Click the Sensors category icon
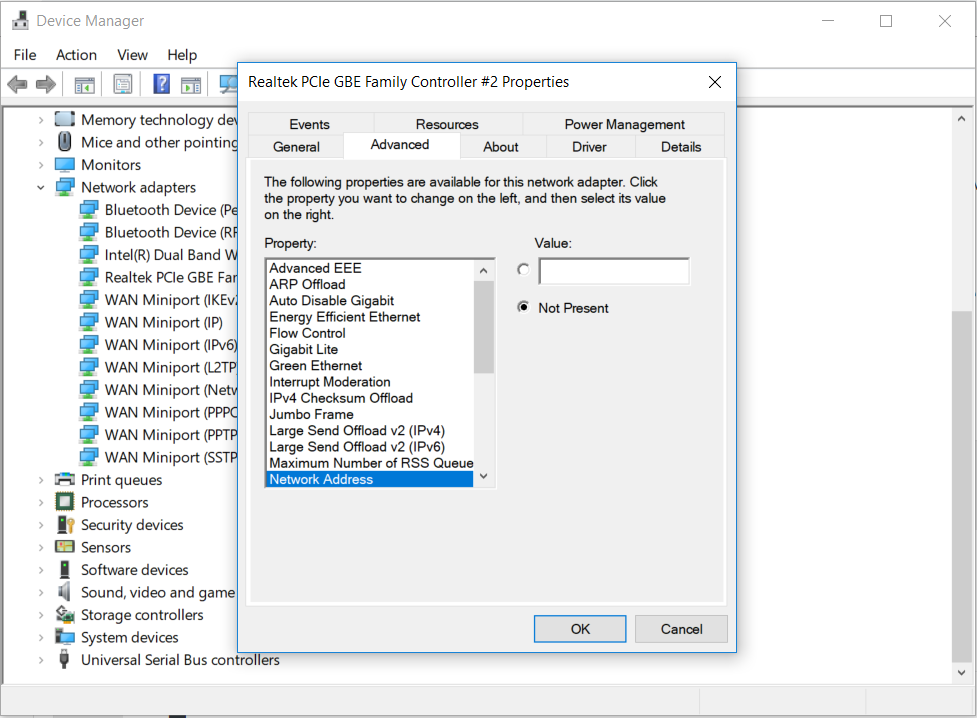Viewport: 977px width, 718px height. [65, 547]
